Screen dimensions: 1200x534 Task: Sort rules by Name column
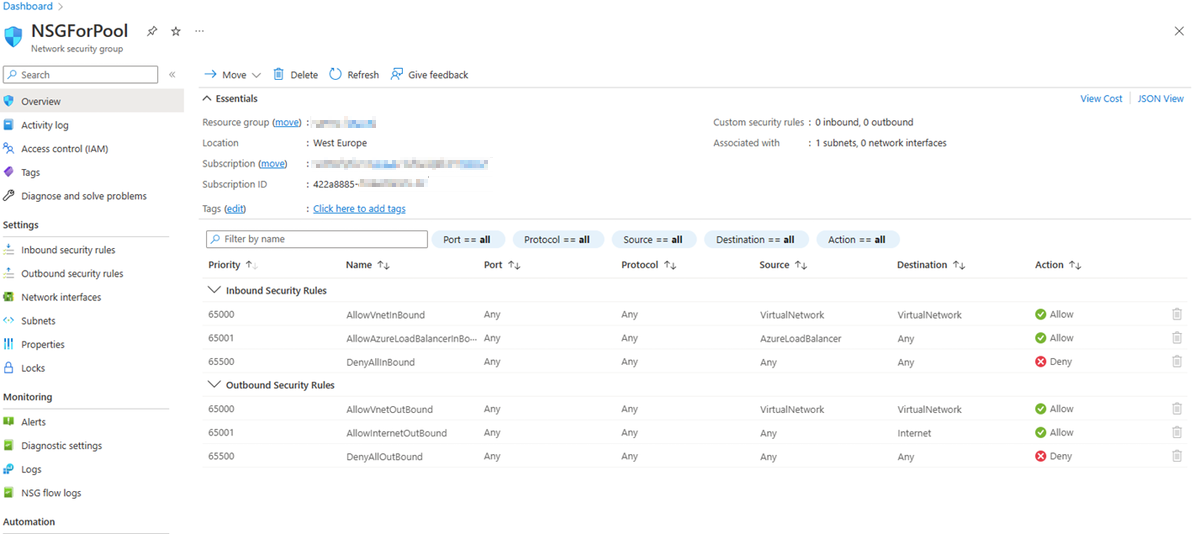point(367,265)
